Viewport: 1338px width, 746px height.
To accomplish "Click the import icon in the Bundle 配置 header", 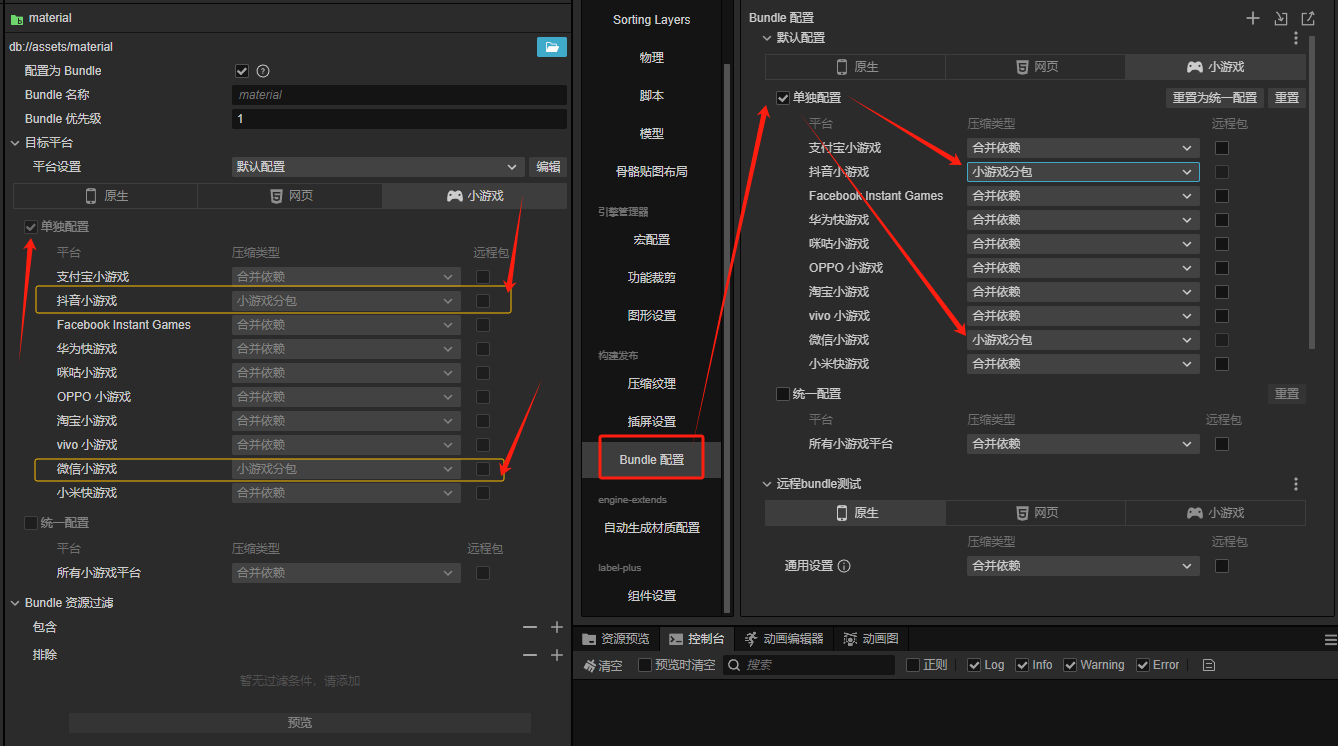I will pyautogui.click(x=1280, y=18).
